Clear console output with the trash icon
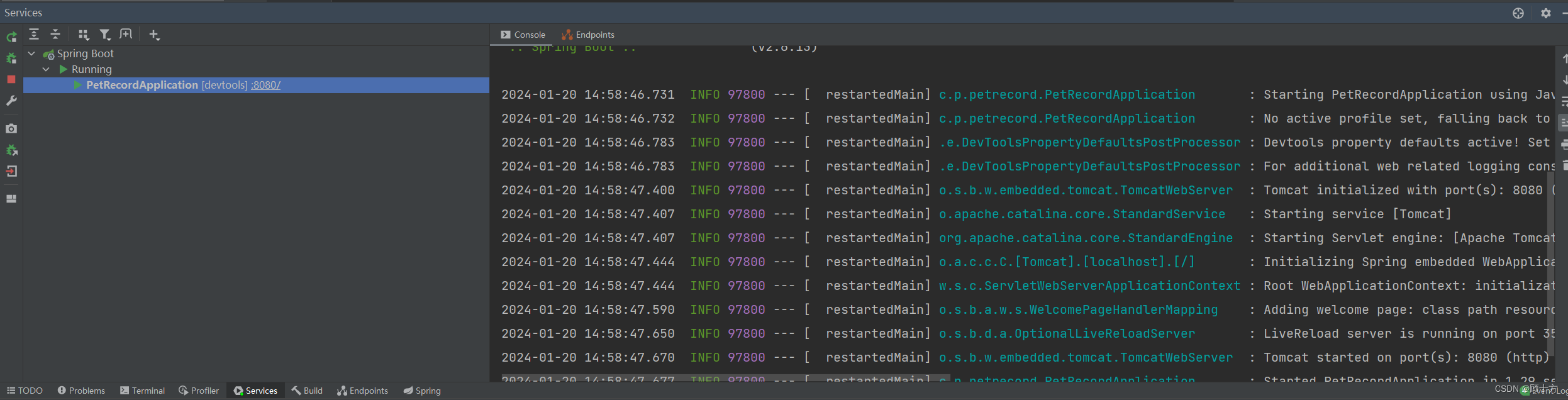Viewport: 1568px width, 400px height. [1565, 165]
